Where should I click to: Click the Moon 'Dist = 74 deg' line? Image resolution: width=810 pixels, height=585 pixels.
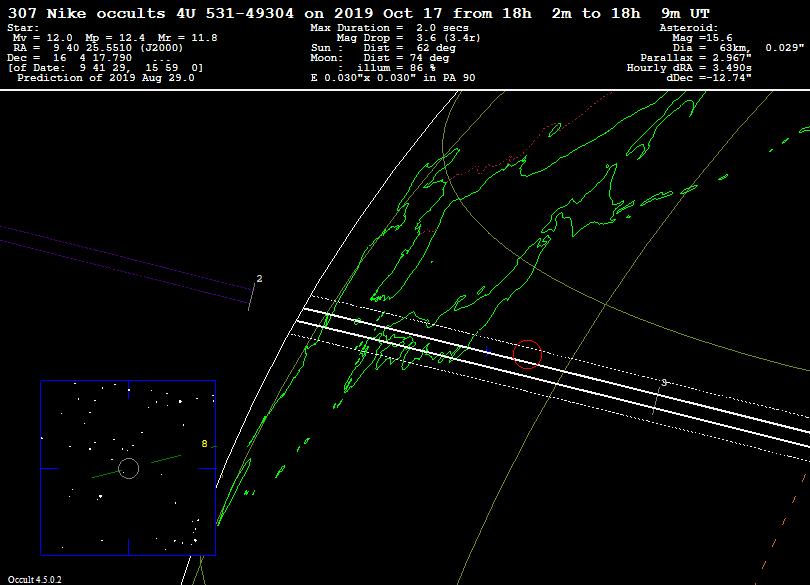[x=380, y=58]
